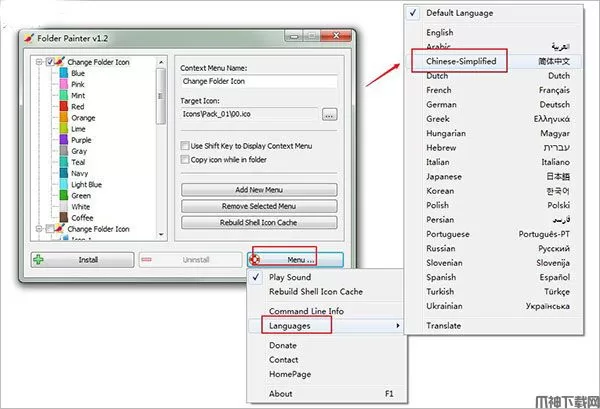Select the Pink folder color icon
The width and height of the screenshot is (600, 409).
point(64,84)
